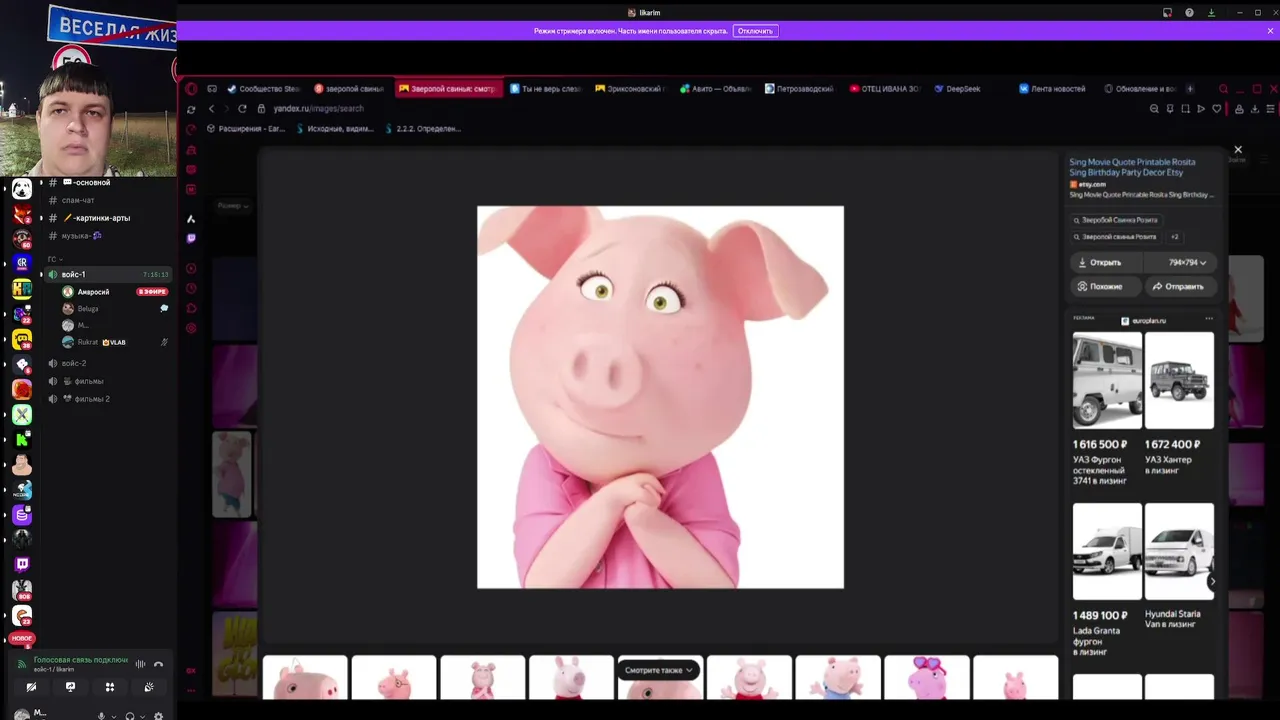This screenshot has height=720, width=1280.
Task: Select the Зверопой свинья Розита search tag
Action: point(1114,237)
